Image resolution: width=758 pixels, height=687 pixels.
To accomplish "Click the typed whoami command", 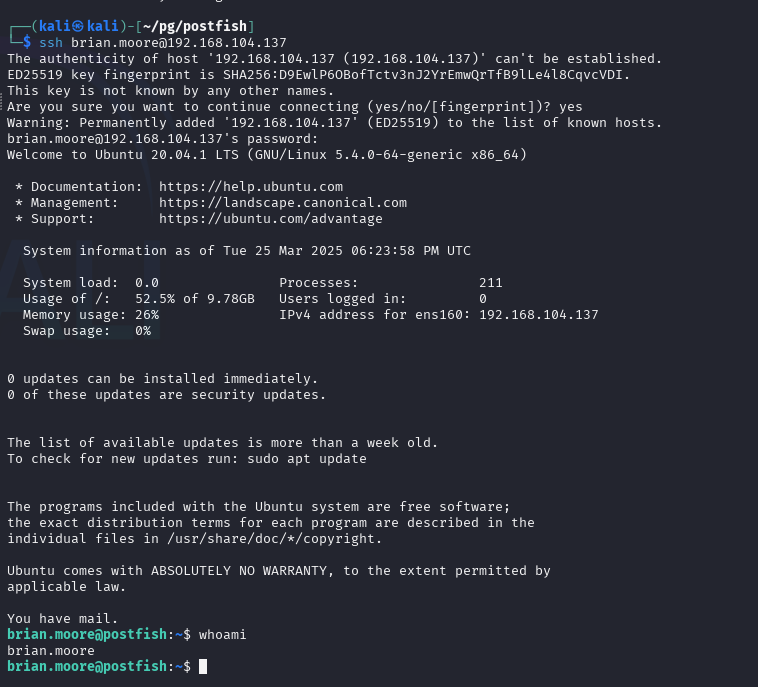I will [222, 634].
